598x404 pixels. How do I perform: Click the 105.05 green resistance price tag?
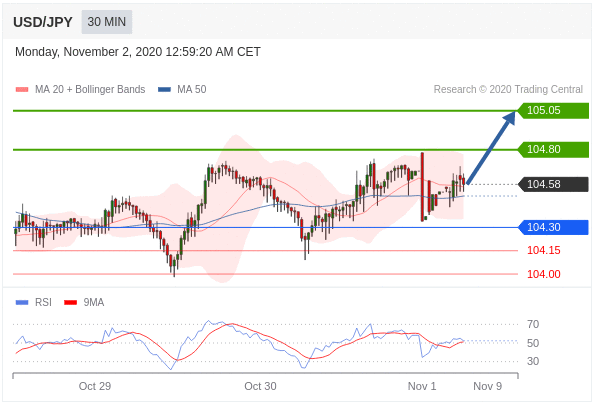tap(553, 111)
